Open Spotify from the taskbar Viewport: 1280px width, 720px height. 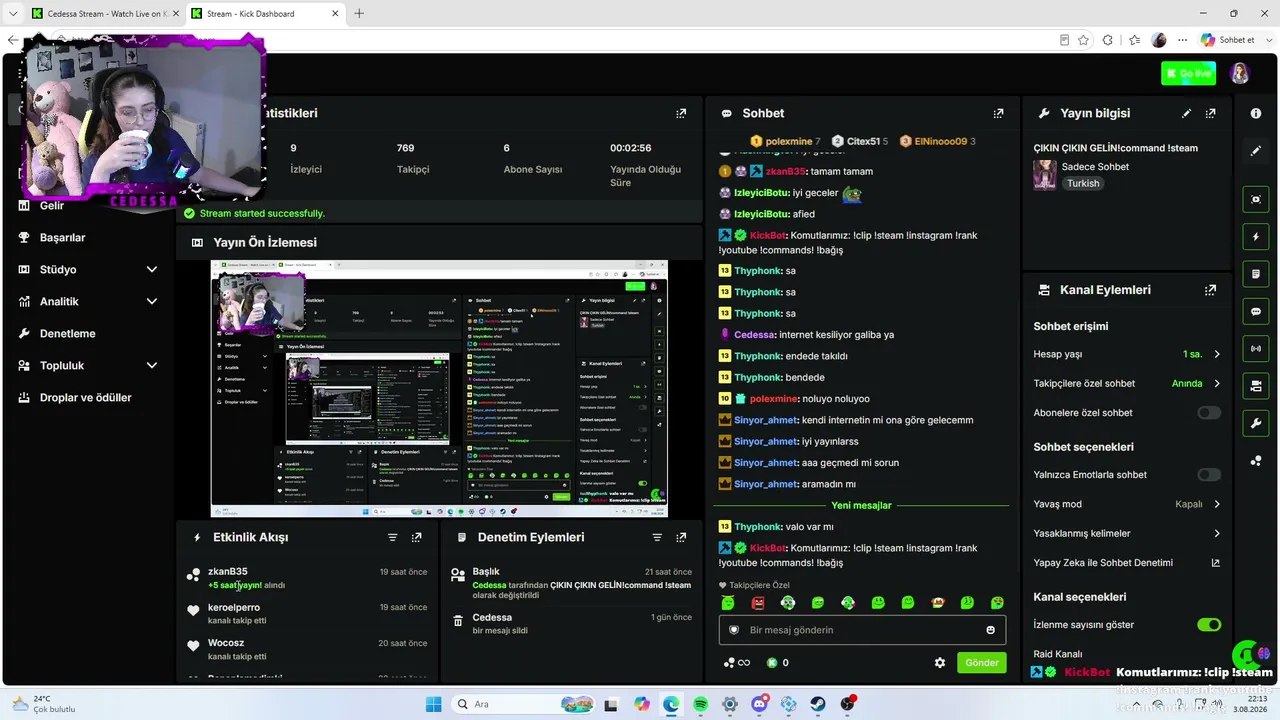[700, 704]
